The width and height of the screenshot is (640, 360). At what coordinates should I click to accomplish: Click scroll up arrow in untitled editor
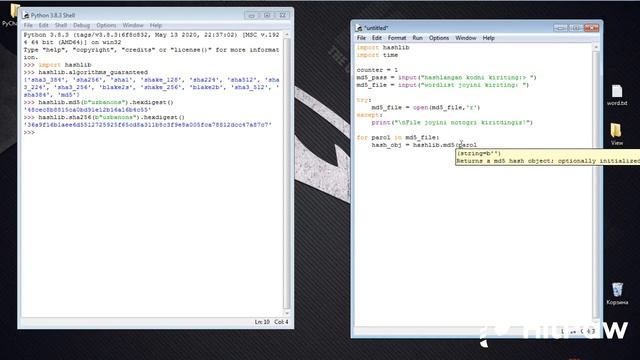point(596,48)
